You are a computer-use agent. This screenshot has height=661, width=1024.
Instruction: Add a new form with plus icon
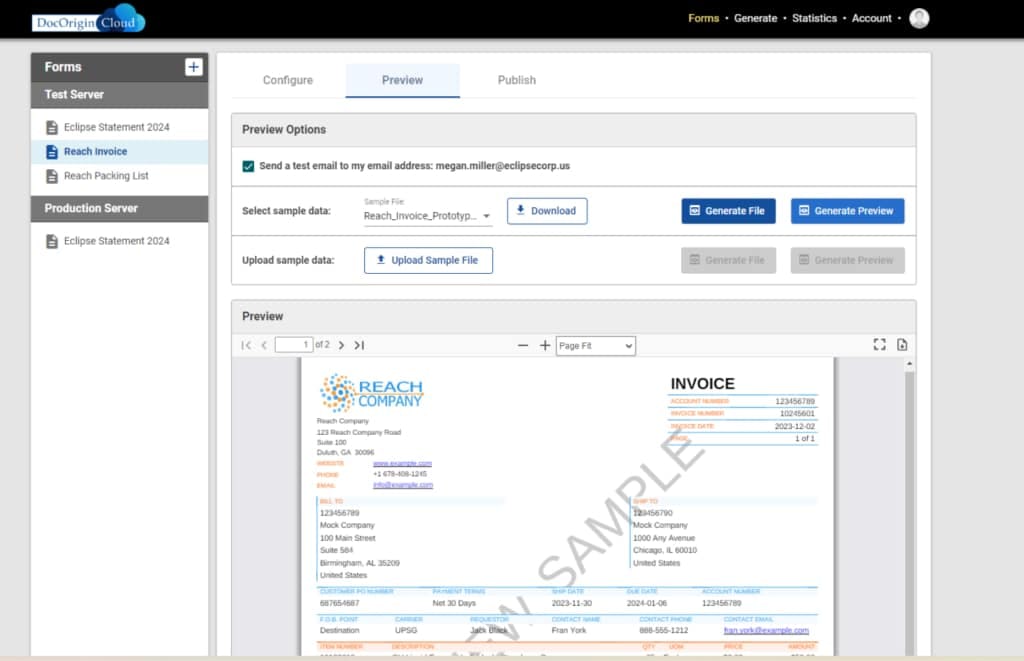click(x=193, y=67)
